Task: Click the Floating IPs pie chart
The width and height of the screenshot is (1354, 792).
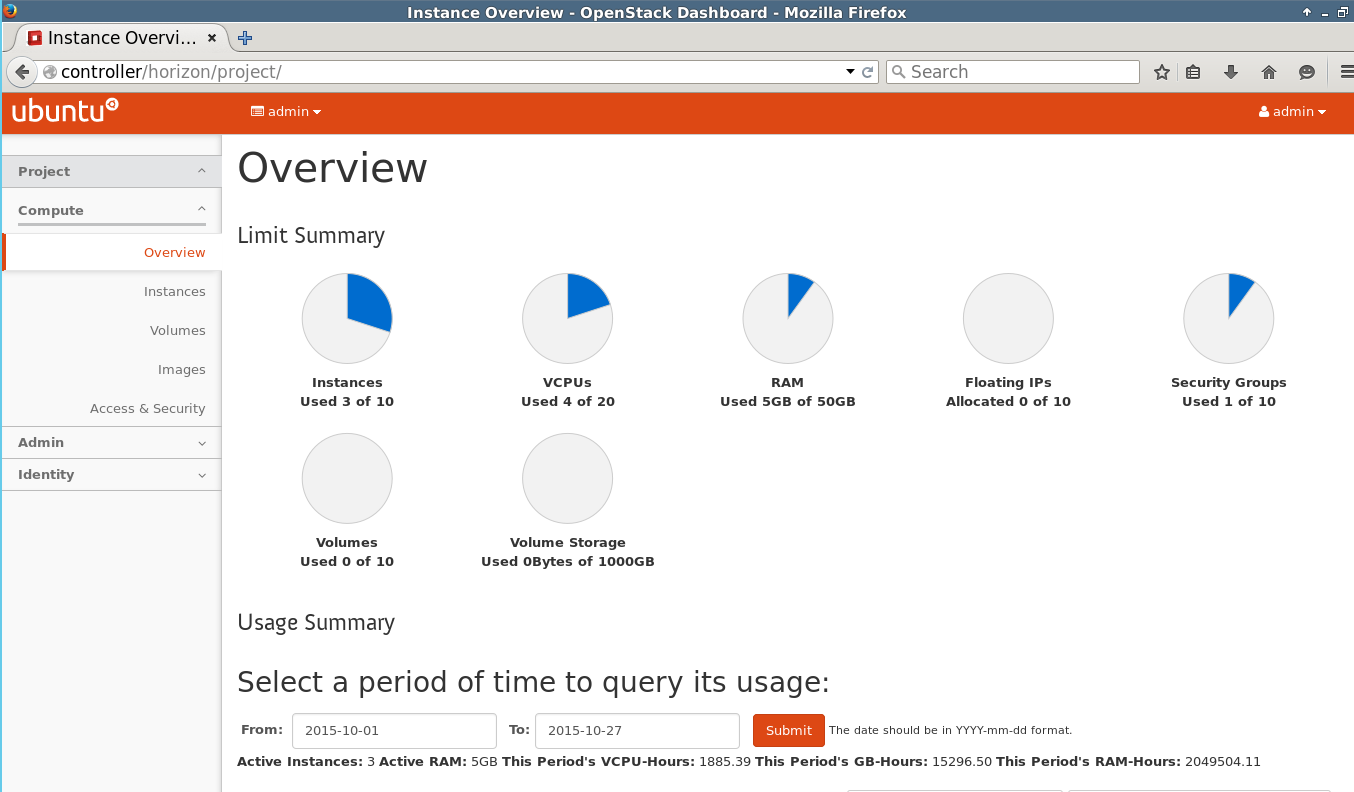Action: pos(1008,318)
